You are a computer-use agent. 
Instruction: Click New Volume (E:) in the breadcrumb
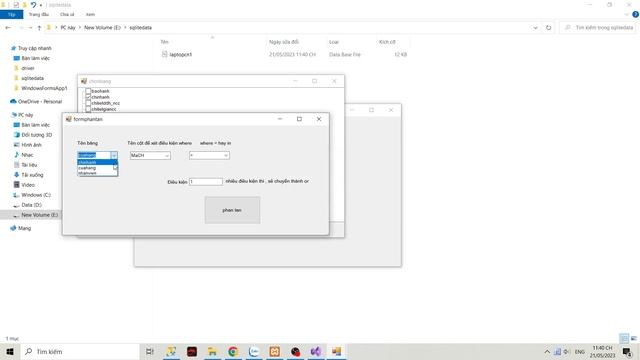coord(102,28)
